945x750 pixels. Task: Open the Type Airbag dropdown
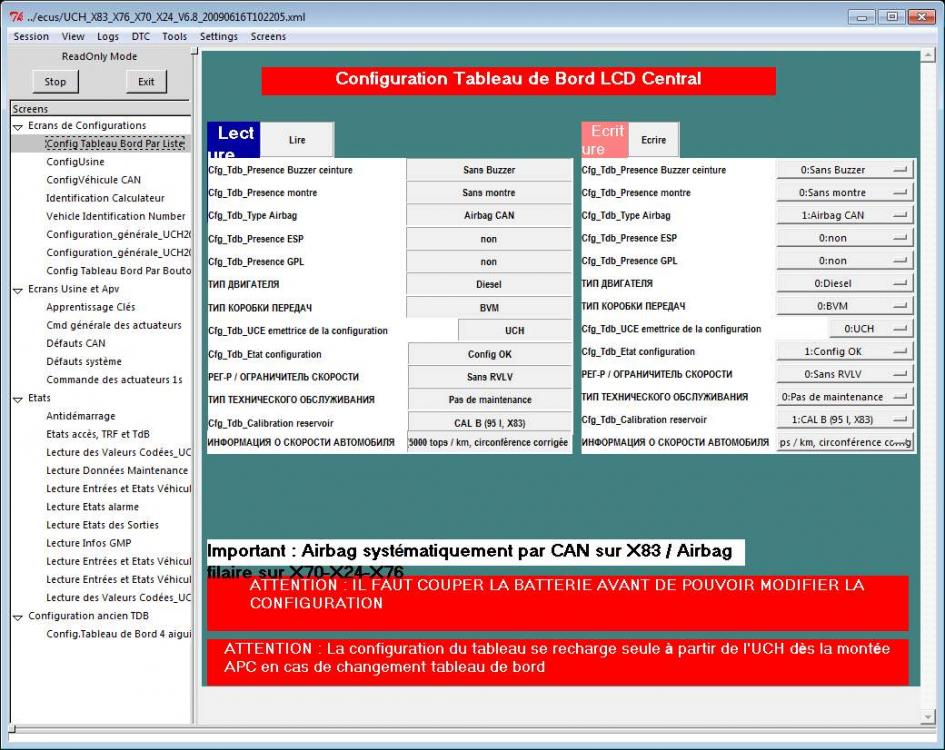[844, 215]
